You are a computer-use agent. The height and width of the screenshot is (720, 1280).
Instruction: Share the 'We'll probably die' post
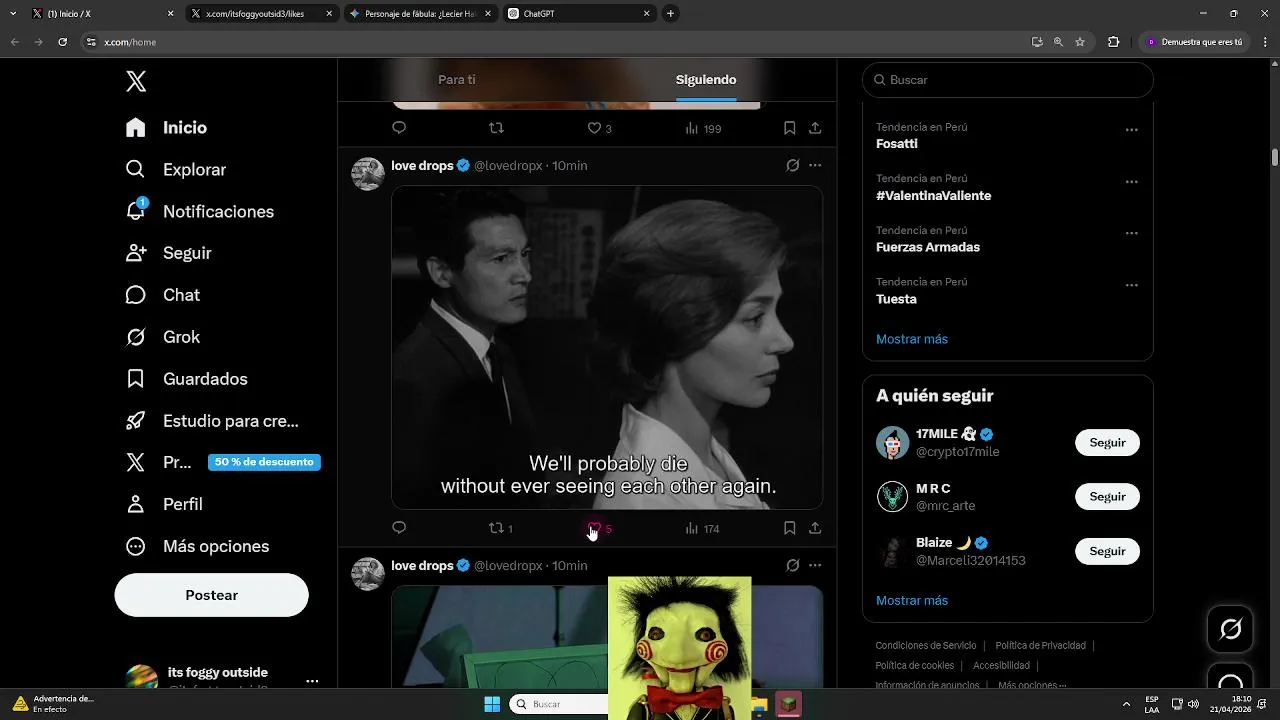(x=815, y=528)
